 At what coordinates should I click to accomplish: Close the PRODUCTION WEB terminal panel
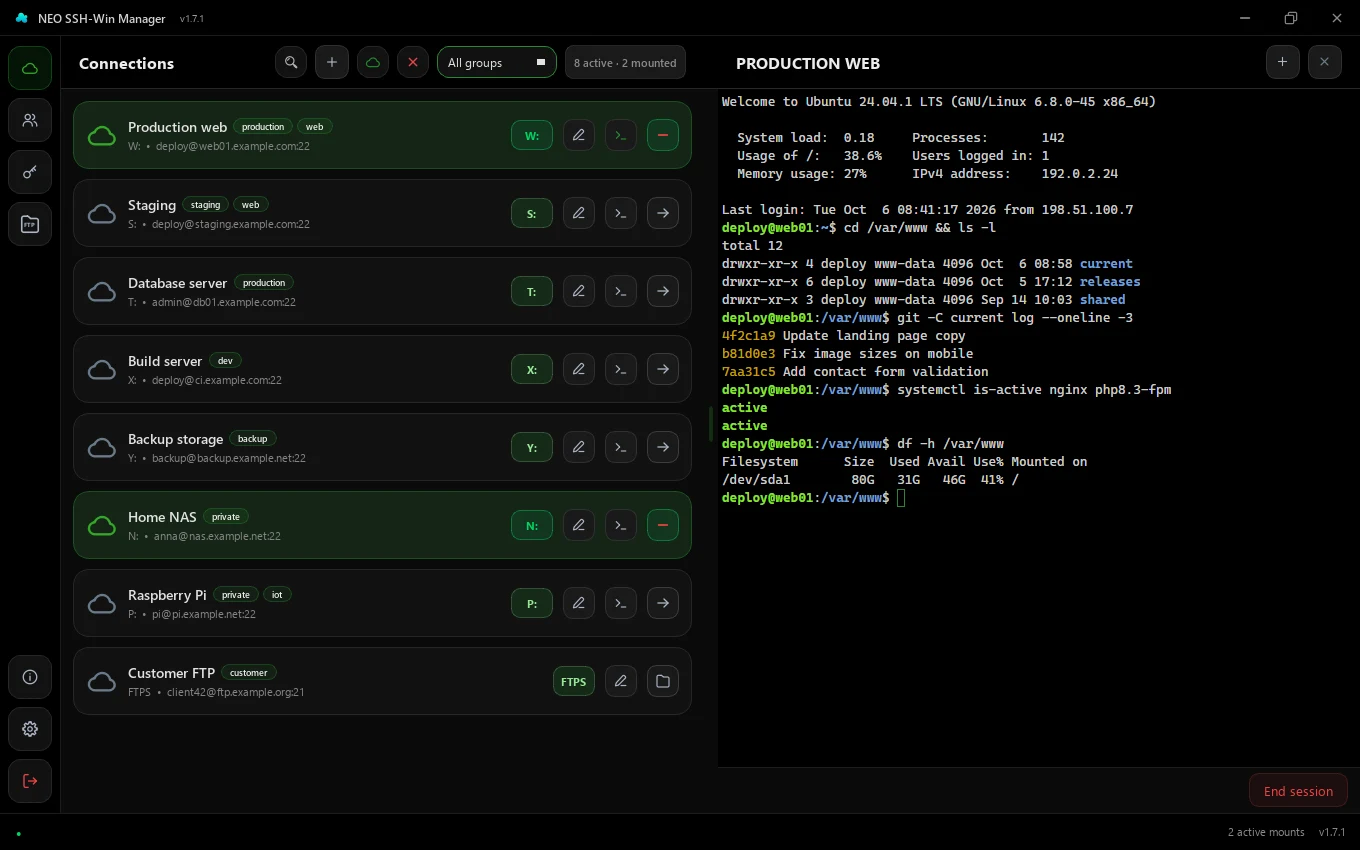[1325, 62]
